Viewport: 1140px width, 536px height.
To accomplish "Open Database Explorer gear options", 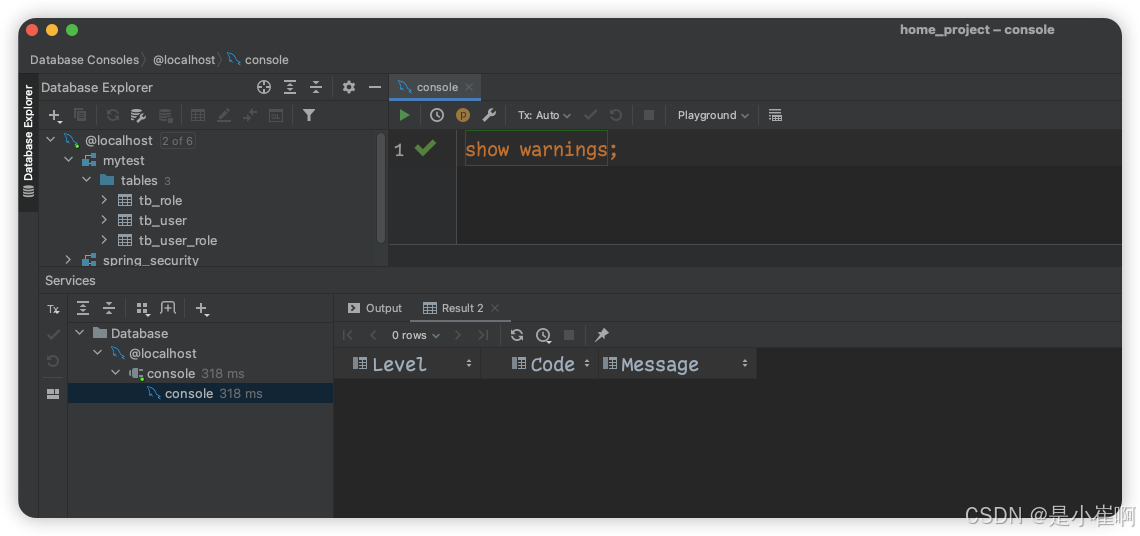I will [x=349, y=87].
